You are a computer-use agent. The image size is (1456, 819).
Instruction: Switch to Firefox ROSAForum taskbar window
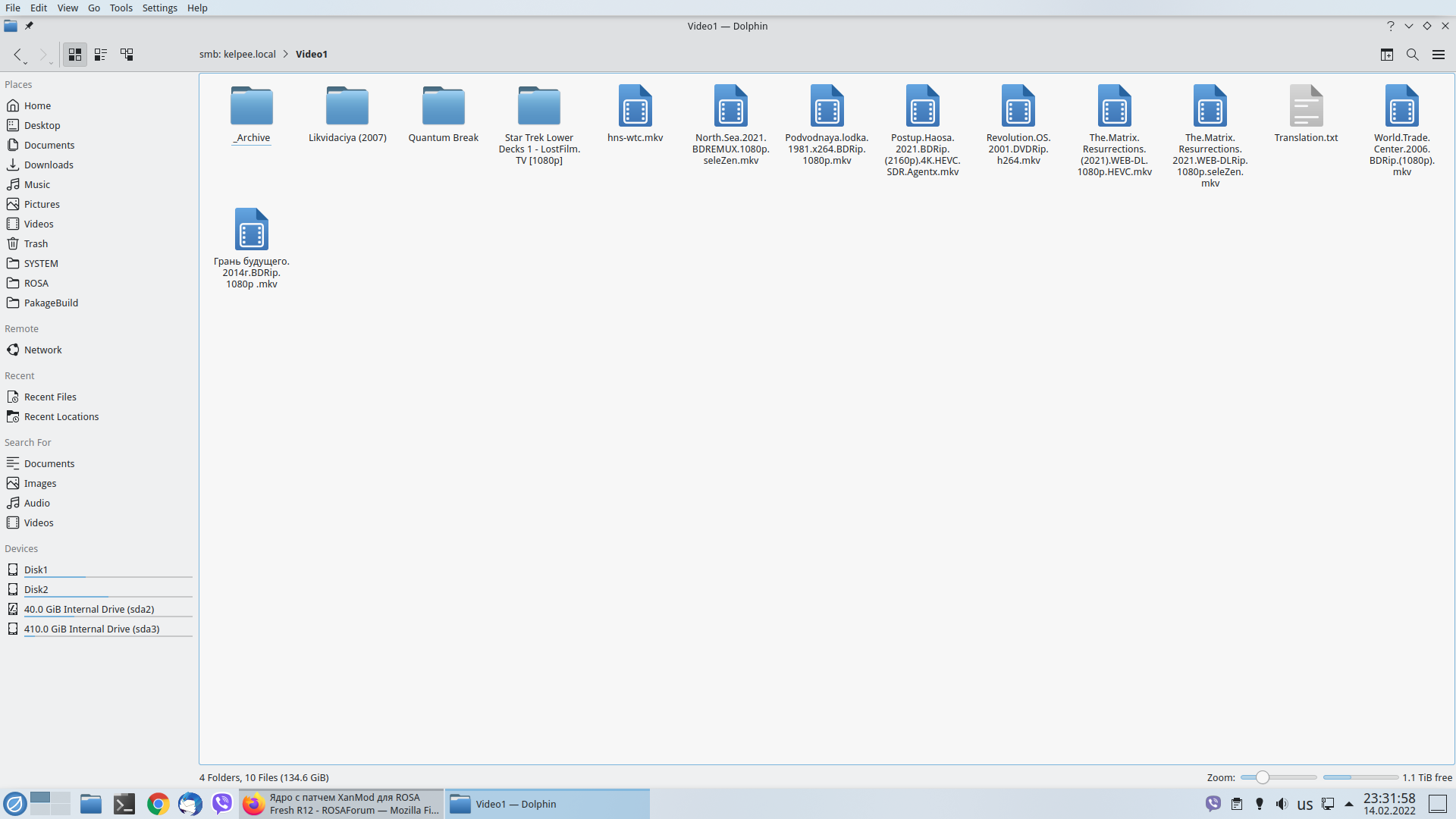pyautogui.click(x=341, y=804)
